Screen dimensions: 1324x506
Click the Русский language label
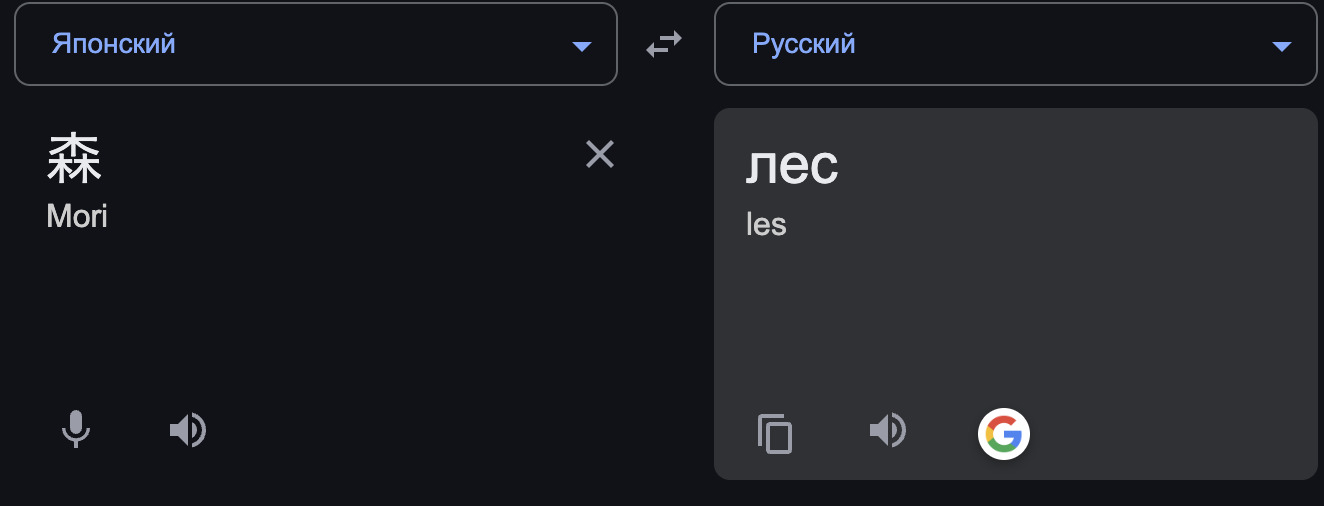[803, 44]
